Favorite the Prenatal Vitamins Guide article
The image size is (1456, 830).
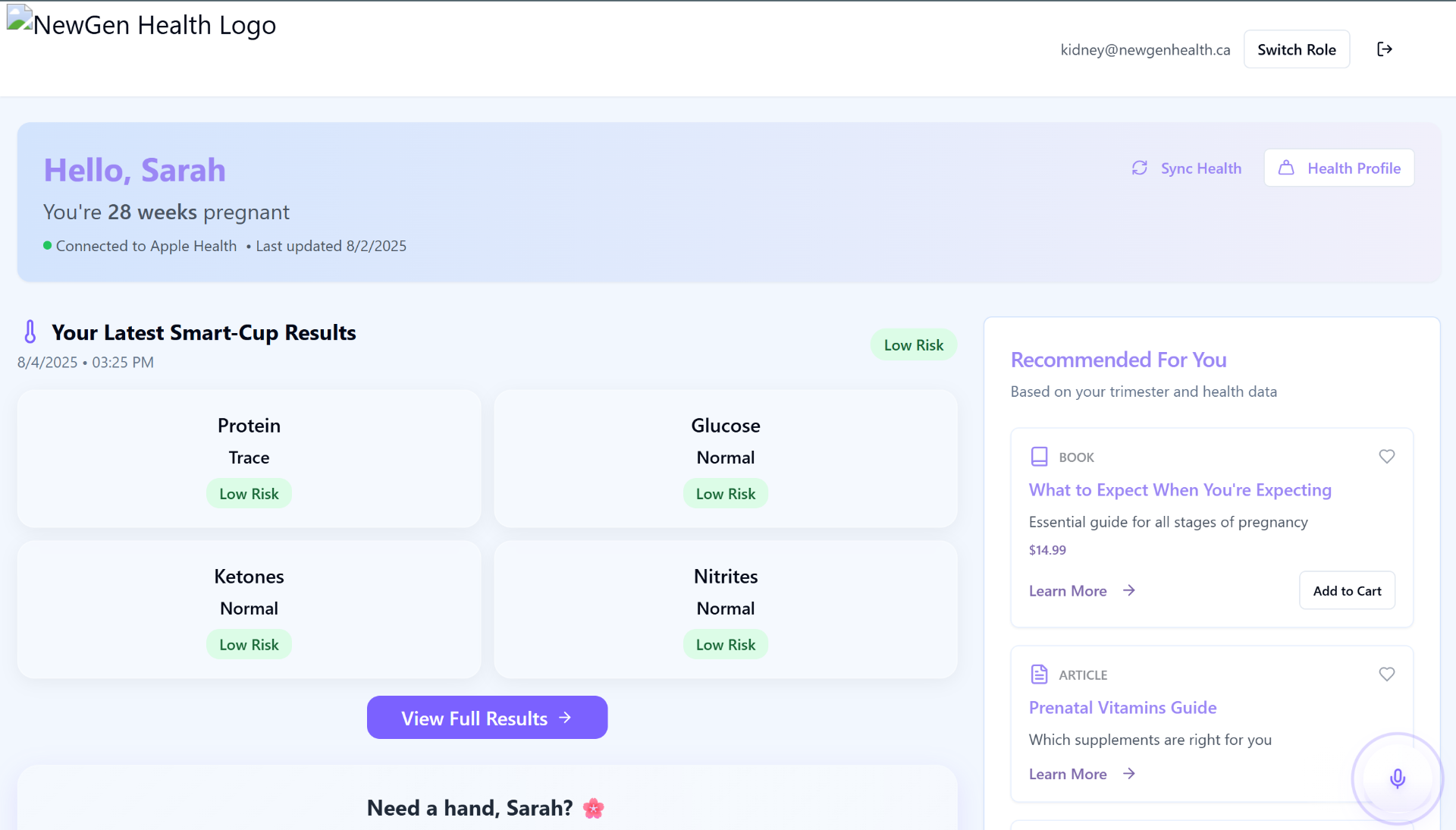point(1386,674)
